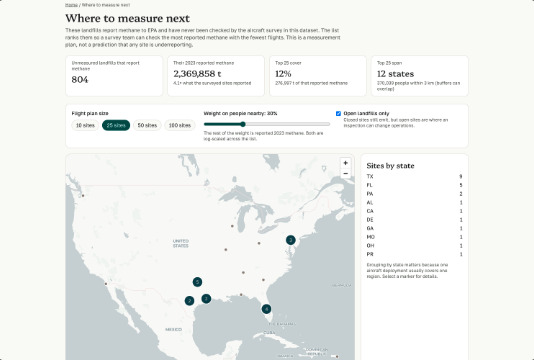Select the site marker in southern California
Viewport: 534px width, 360px height.
pos(106,284)
